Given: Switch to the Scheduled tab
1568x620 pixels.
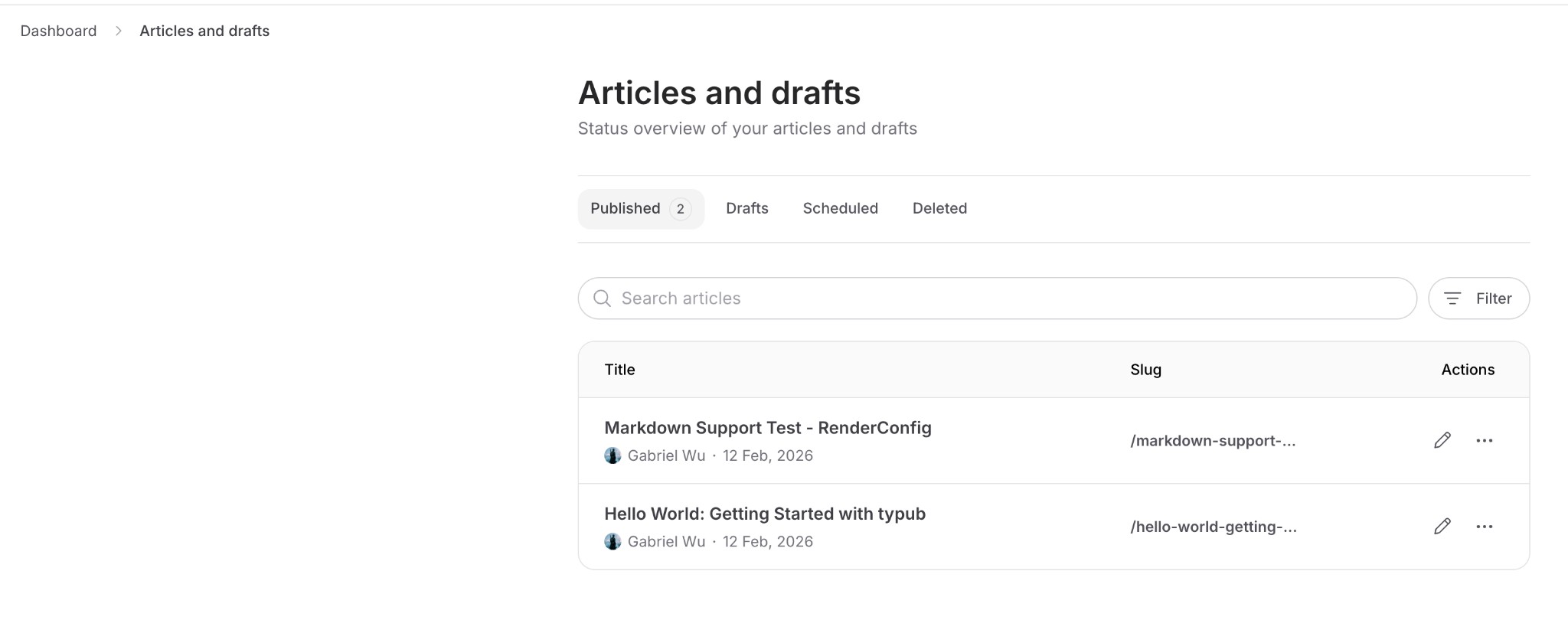Looking at the screenshot, I should coord(840,208).
